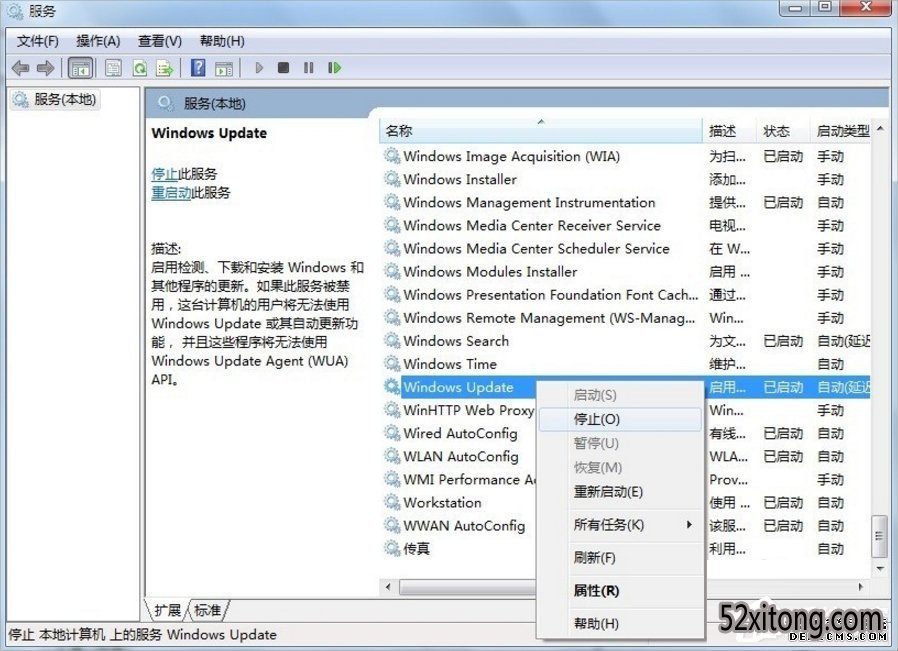Select the Windows Installer service row
This screenshot has width=898, height=651.
coord(626,179)
